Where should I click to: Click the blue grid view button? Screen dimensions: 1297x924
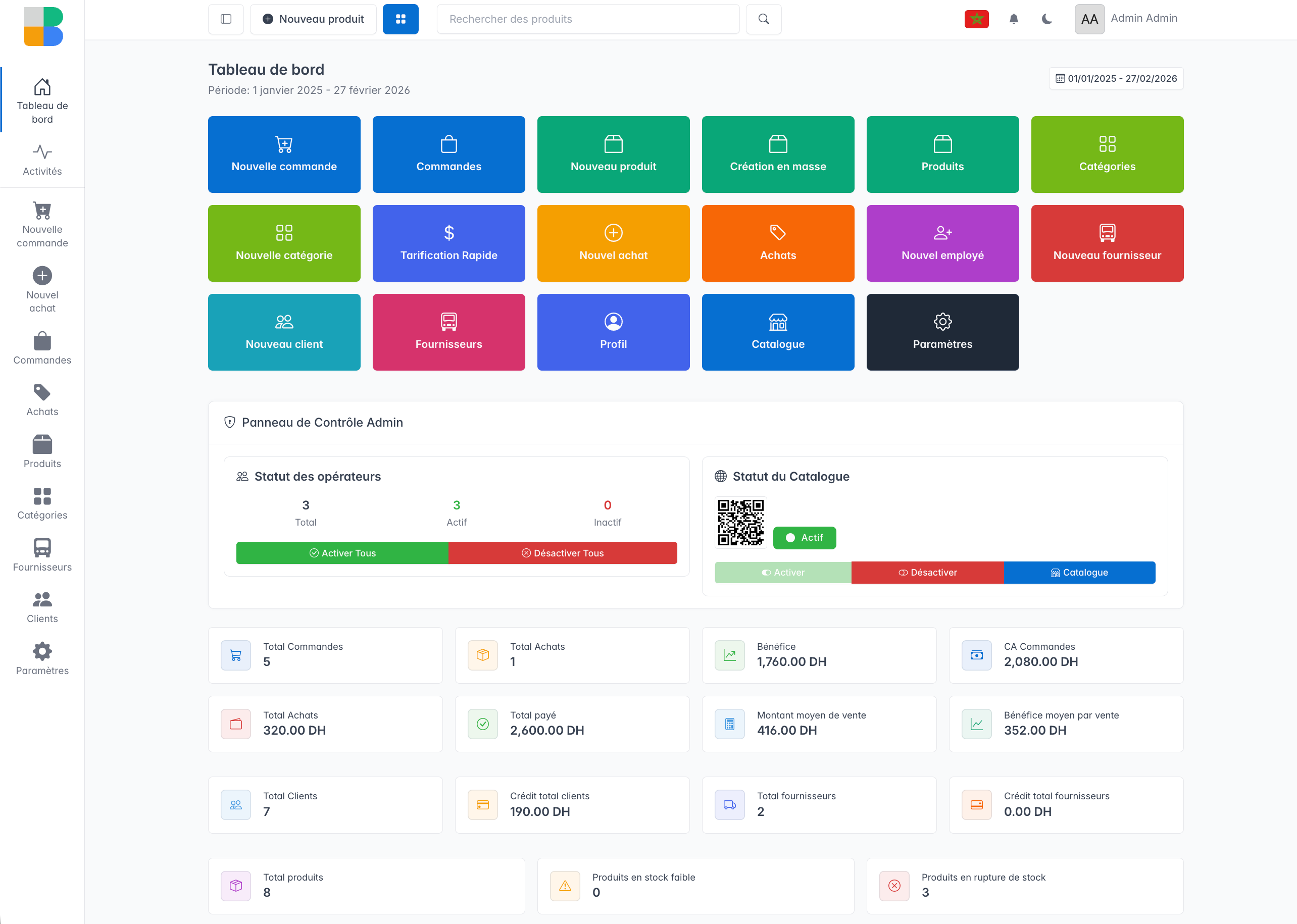pyautogui.click(x=400, y=19)
